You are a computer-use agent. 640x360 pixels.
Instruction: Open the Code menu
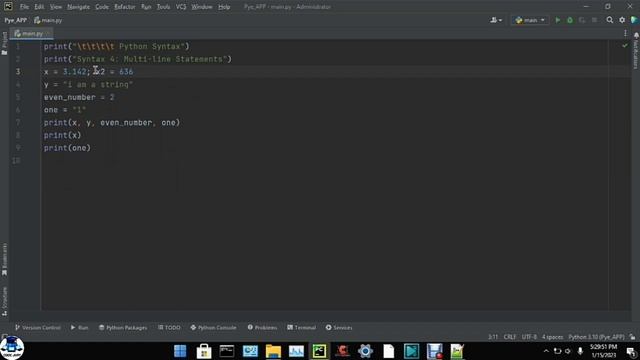tap(102, 7)
